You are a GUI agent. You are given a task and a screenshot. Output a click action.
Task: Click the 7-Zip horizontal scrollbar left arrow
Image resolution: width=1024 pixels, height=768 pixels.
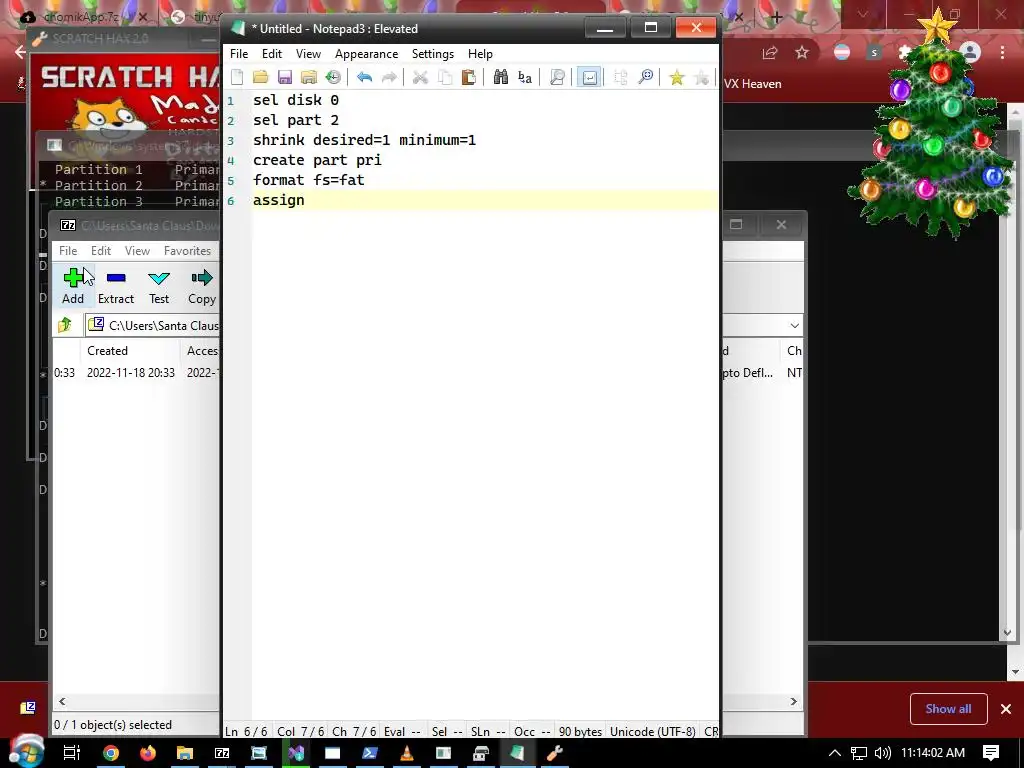[62, 701]
